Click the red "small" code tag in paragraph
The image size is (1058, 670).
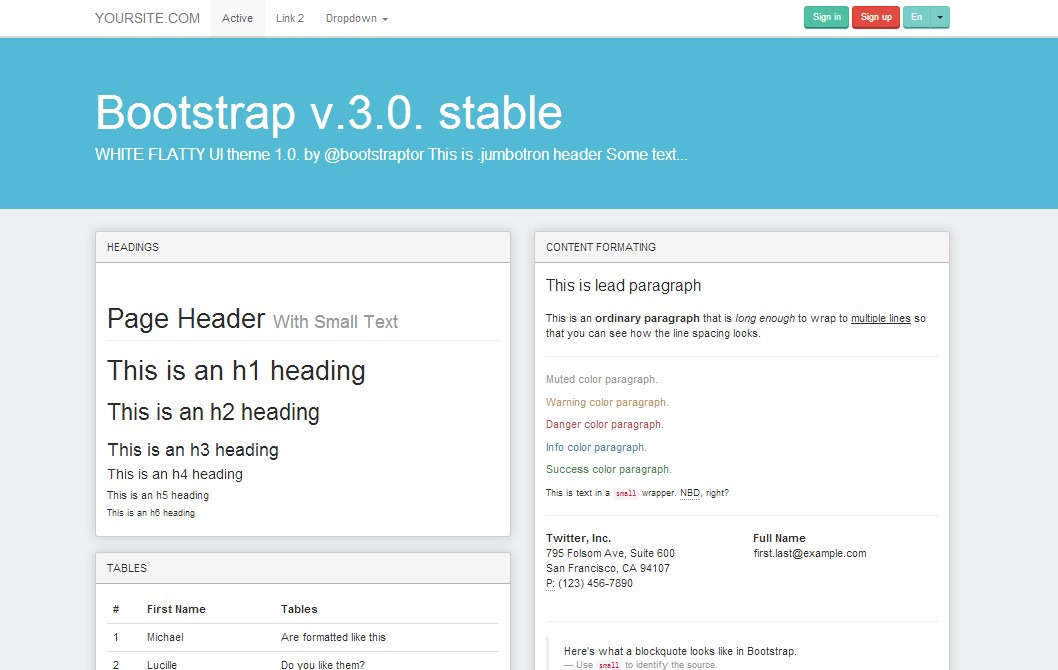(625, 494)
